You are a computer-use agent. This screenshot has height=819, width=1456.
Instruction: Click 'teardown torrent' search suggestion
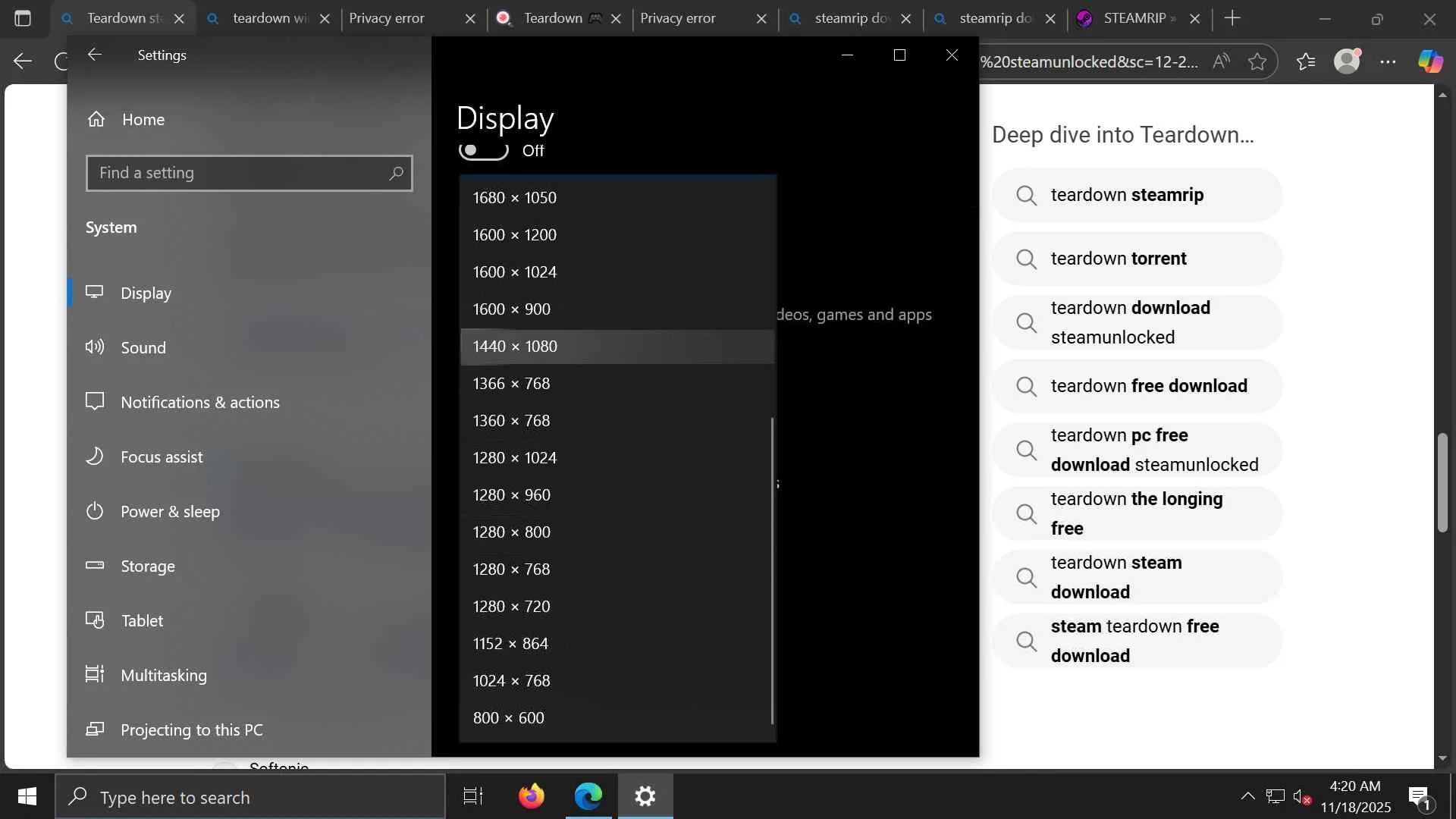1119,259
